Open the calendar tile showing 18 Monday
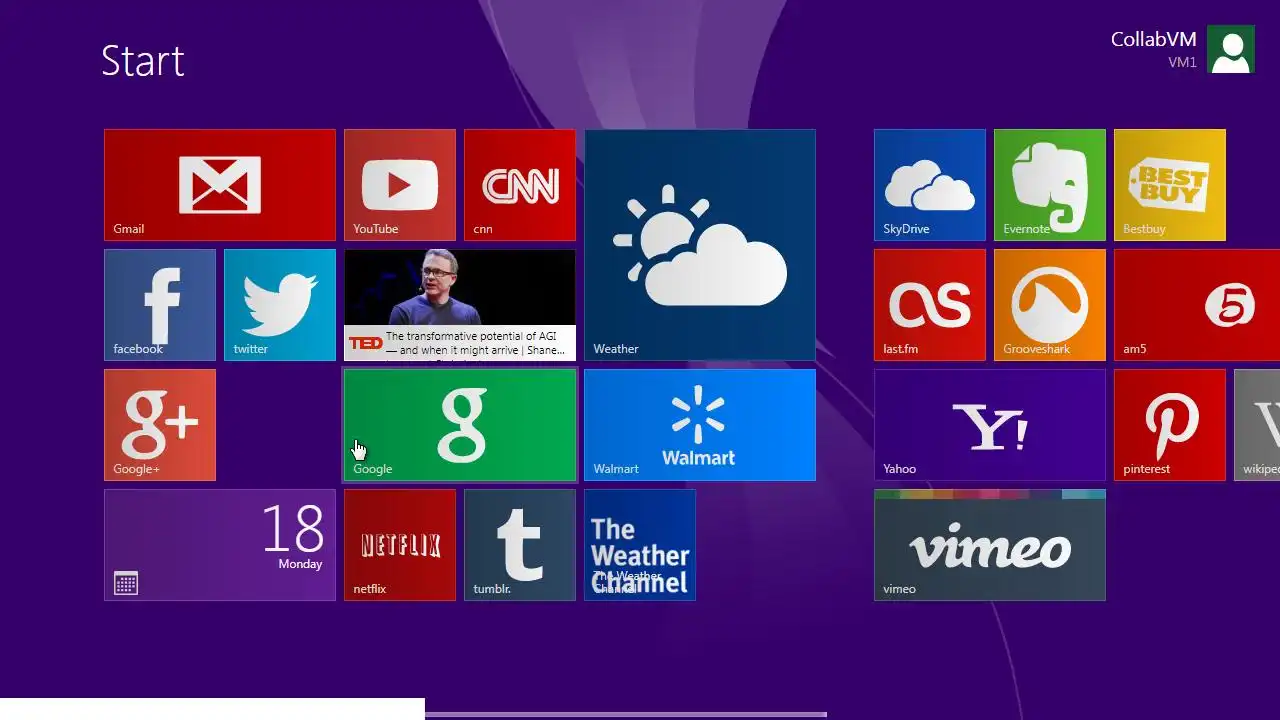 [x=220, y=545]
